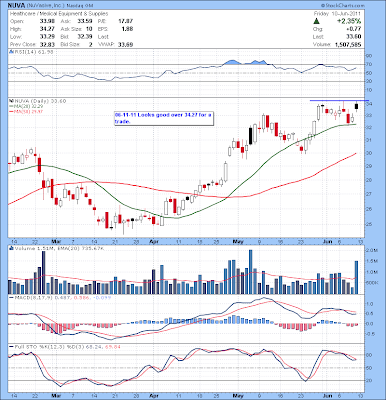Click the Apr label on price chart axis

pos(154,241)
